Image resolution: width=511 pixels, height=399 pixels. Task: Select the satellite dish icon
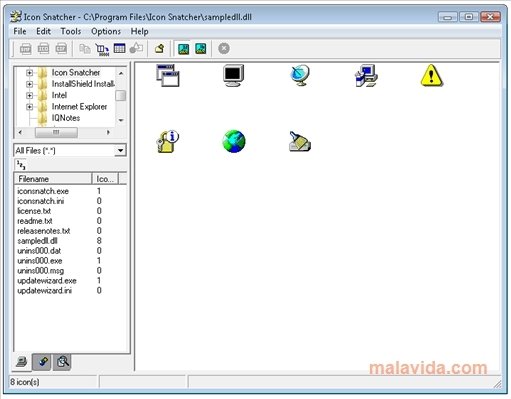(x=300, y=76)
